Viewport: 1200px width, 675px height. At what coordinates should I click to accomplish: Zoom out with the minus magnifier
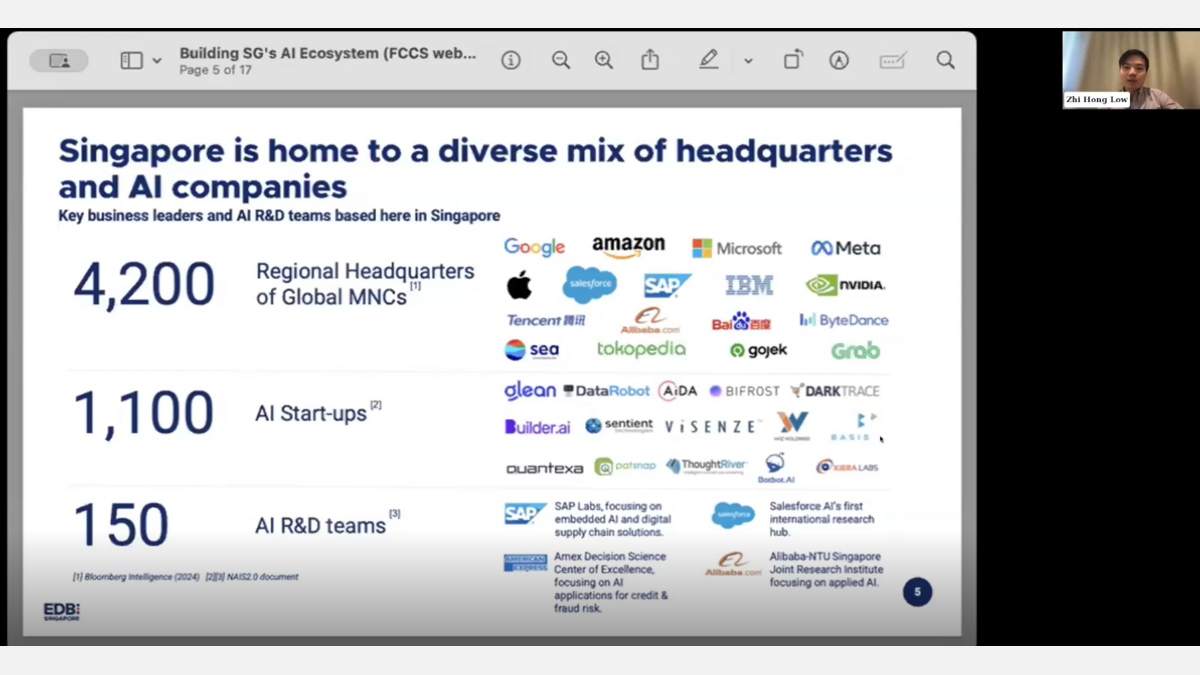561,61
